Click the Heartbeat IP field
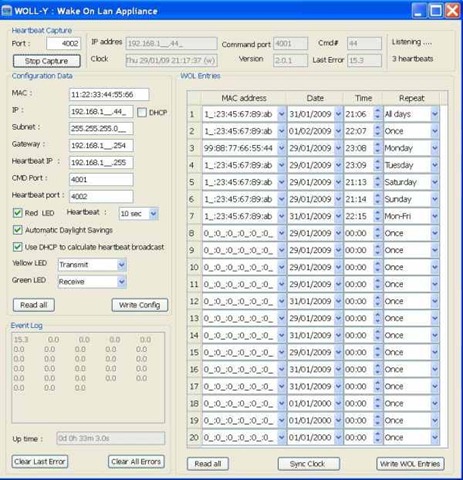463x480 pixels. pos(101,163)
